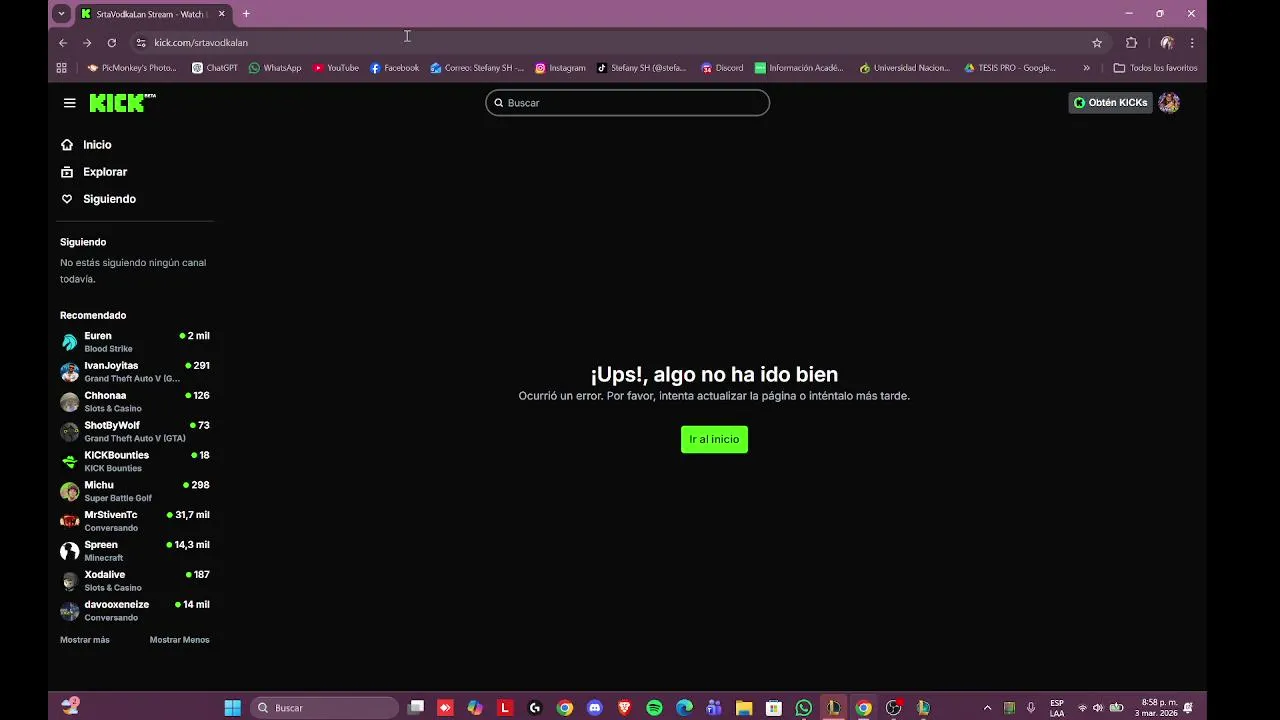Open Información Académica bookmark
Viewport: 1280px width, 720px height.
(799, 68)
